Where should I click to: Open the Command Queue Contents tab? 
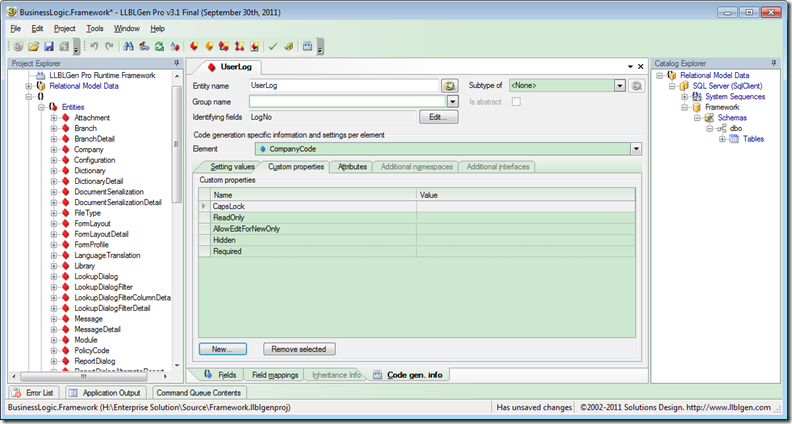199,393
